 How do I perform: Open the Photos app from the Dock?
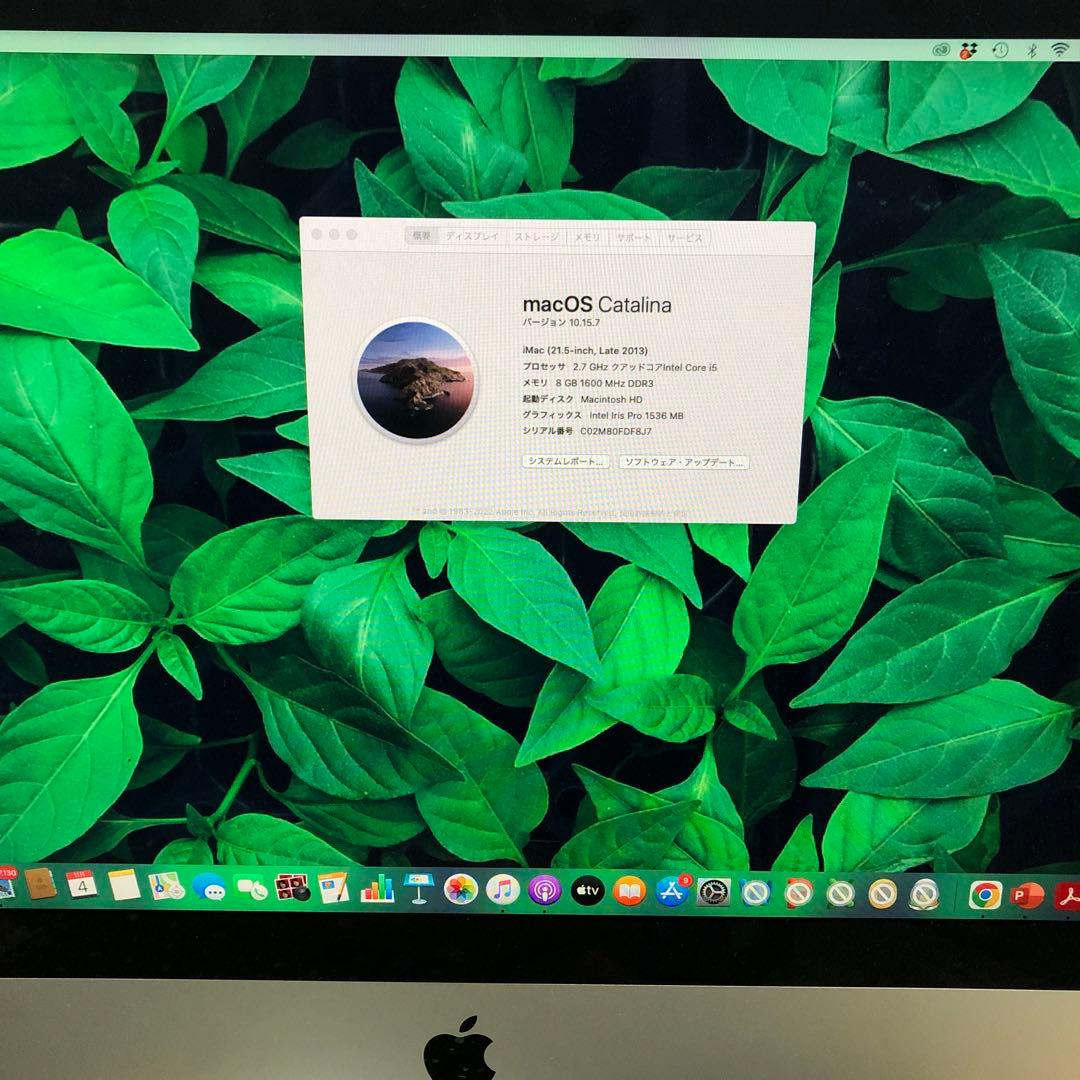coord(458,889)
